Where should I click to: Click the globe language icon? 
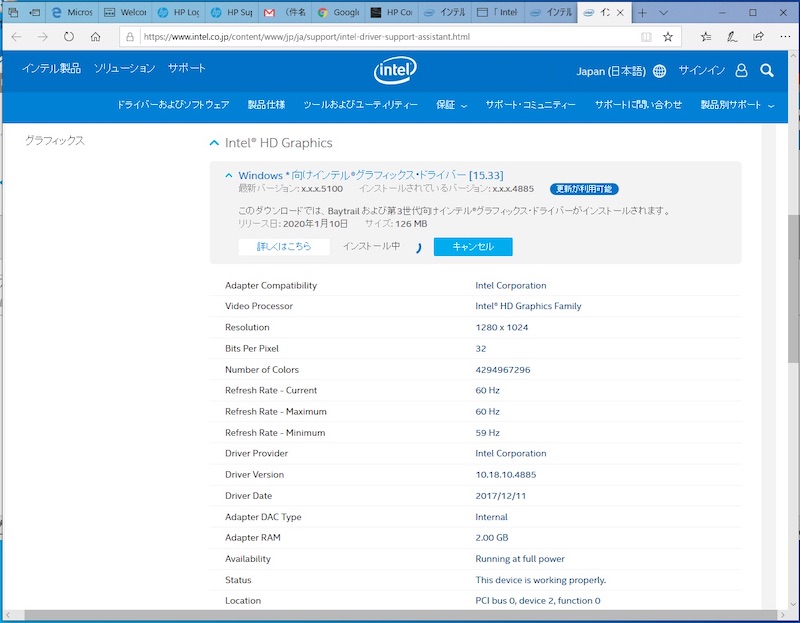pos(659,71)
